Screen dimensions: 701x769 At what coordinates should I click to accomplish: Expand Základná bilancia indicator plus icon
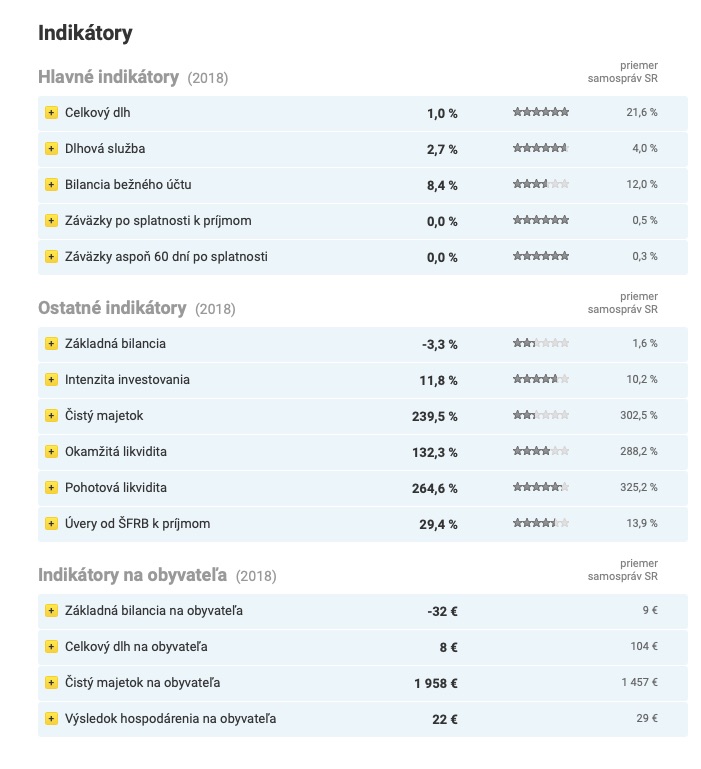coord(51,344)
